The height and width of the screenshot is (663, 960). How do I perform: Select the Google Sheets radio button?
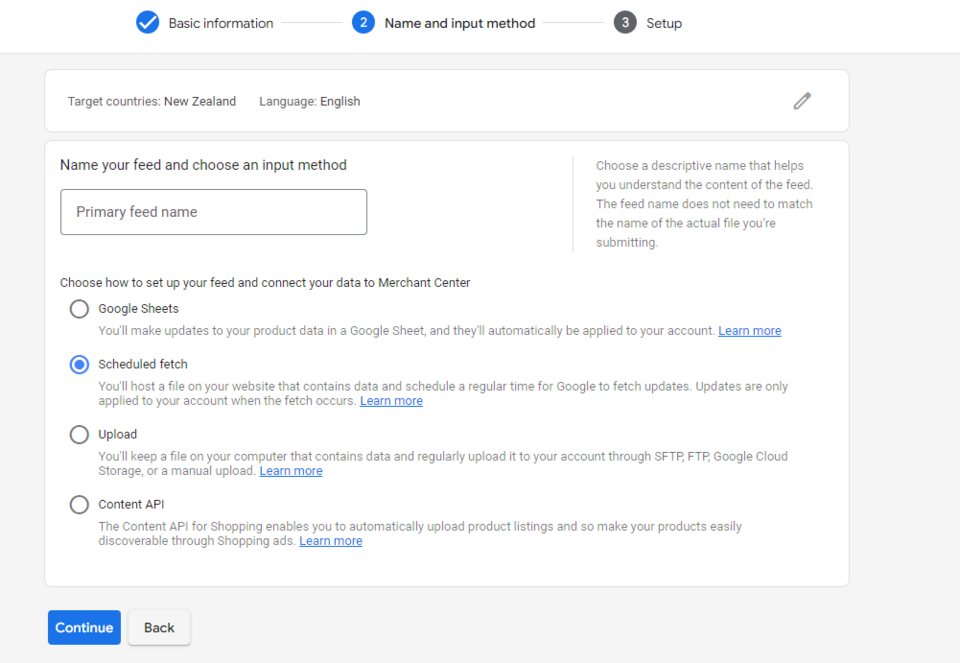(x=79, y=309)
